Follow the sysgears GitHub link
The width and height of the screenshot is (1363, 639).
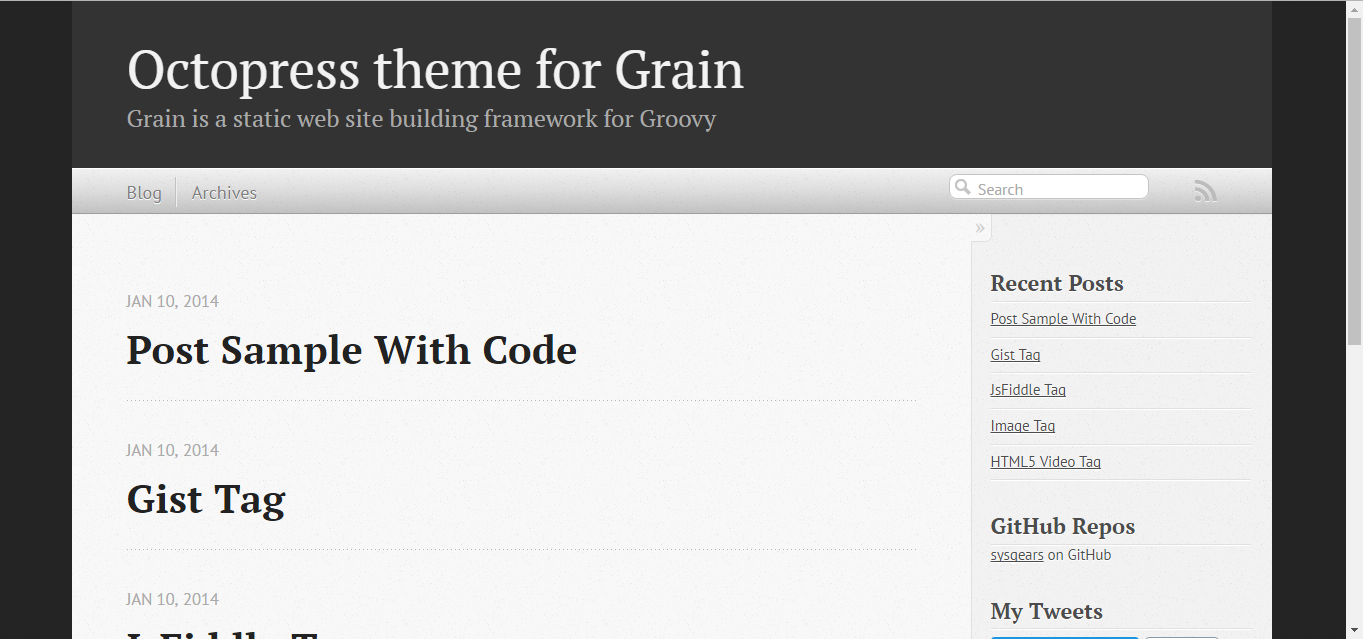point(1016,555)
